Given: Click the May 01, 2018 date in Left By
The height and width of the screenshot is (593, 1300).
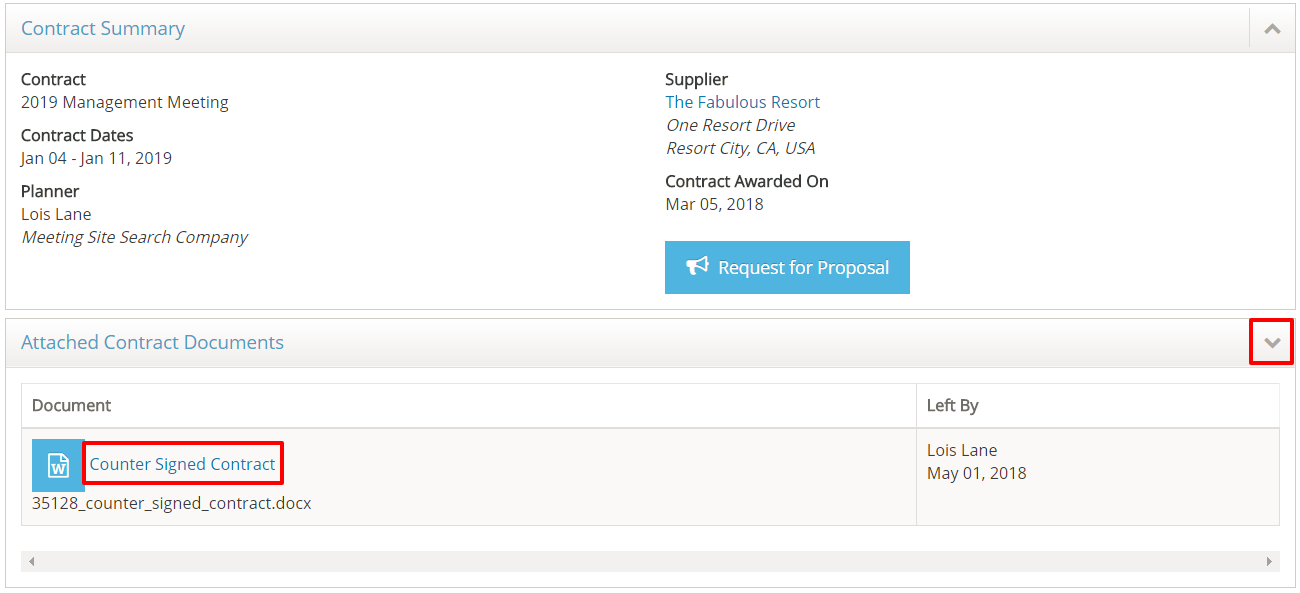Looking at the screenshot, I should pyautogui.click(x=976, y=473).
